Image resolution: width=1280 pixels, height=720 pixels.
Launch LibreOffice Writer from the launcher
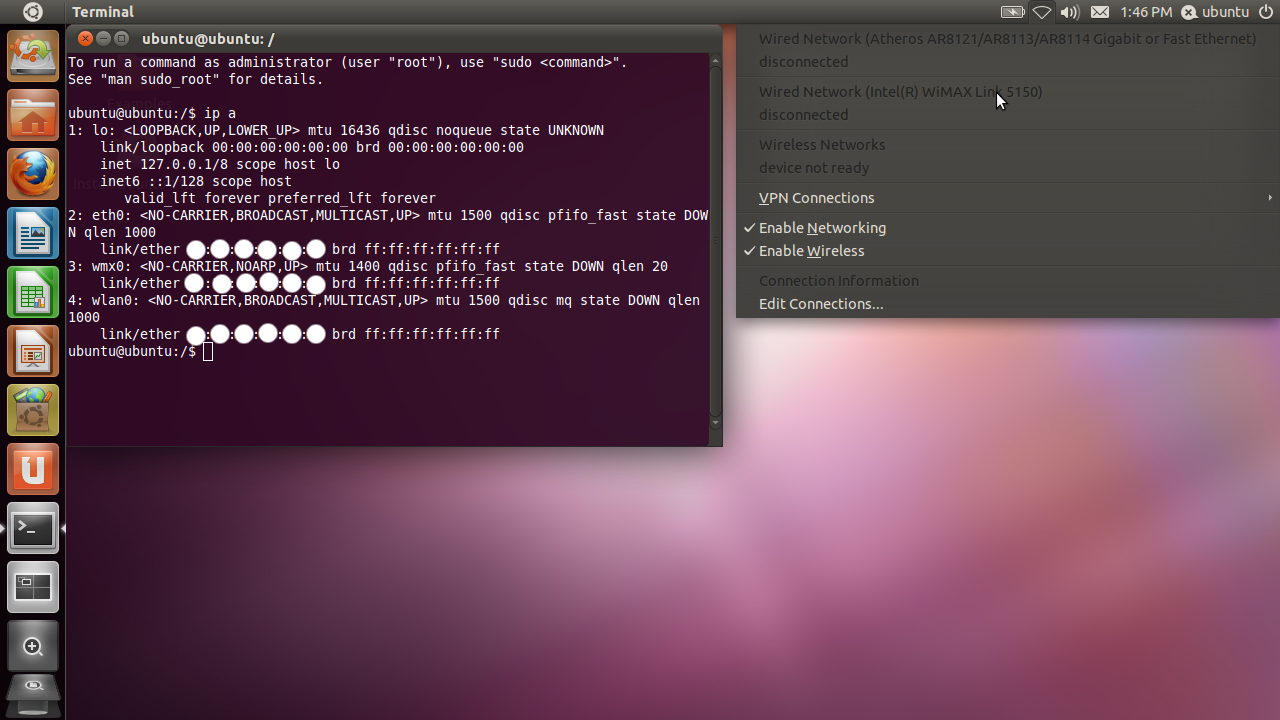[33, 234]
